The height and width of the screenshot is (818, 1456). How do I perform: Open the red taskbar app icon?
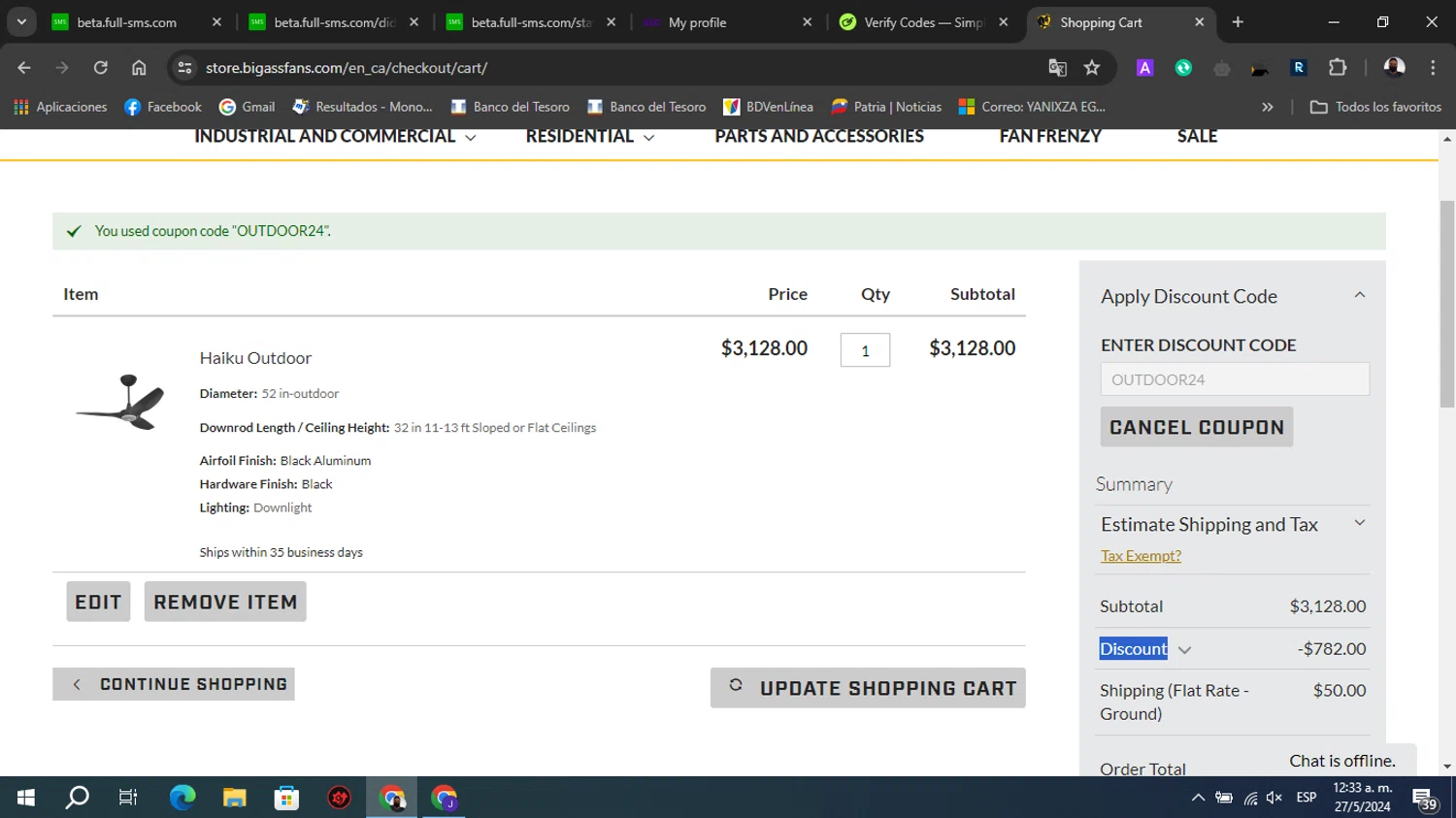point(340,798)
